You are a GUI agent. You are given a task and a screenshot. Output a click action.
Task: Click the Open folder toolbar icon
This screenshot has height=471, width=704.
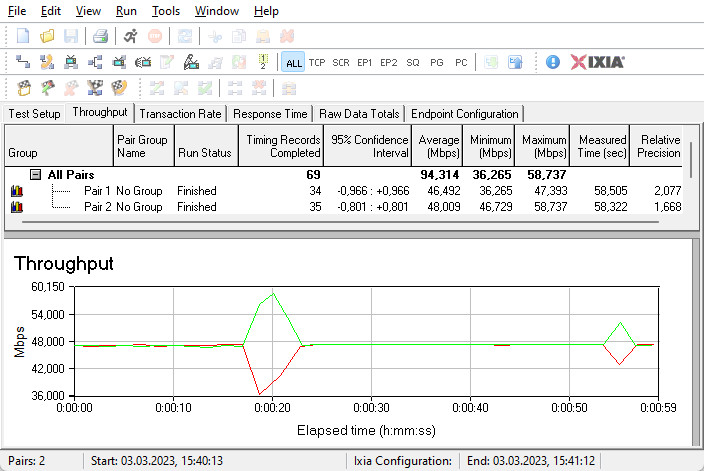click(x=47, y=36)
